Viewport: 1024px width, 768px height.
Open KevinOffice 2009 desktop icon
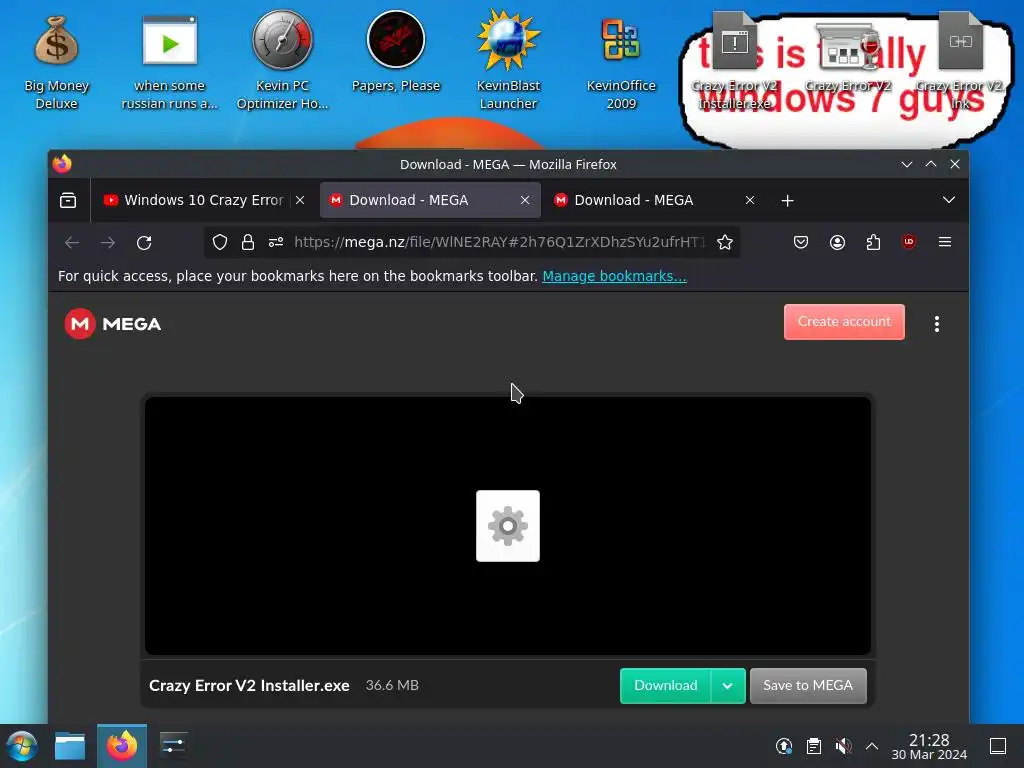(620, 62)
